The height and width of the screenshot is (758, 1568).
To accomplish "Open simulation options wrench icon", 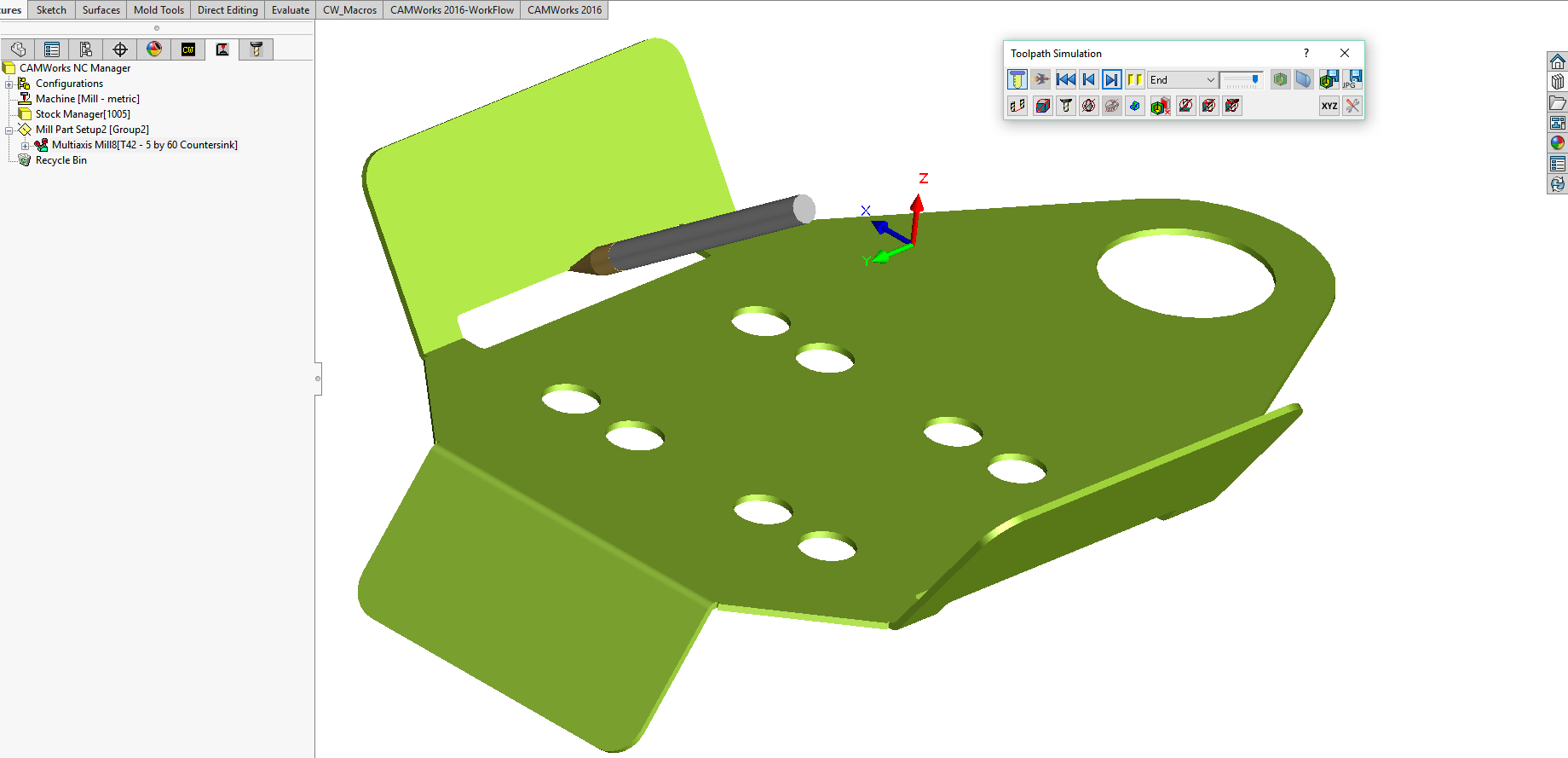I will pos(1352,106).
